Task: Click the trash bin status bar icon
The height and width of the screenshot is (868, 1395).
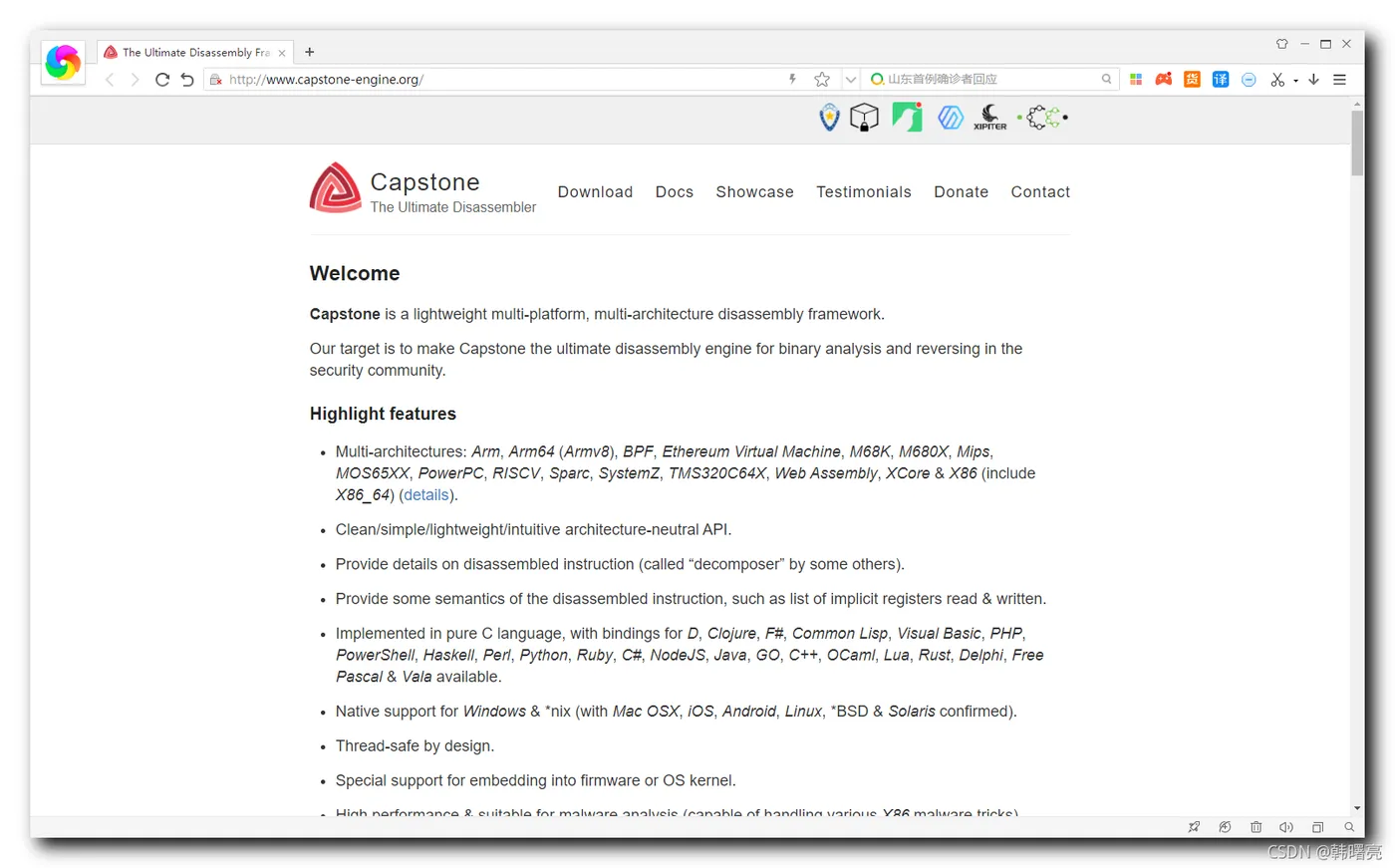Action: pos(1255,827)
